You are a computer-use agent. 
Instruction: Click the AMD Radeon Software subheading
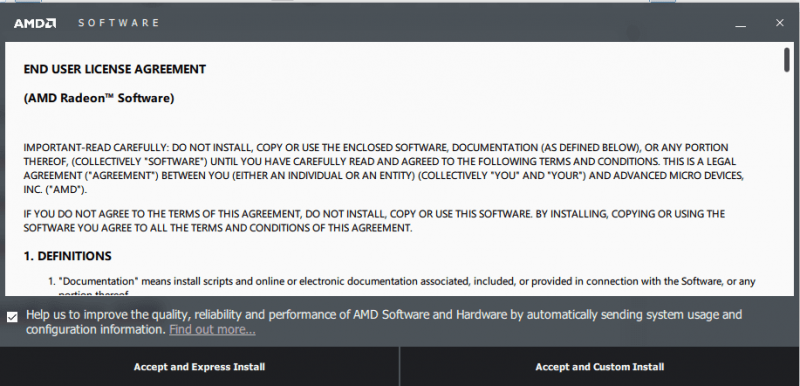(99, 98)
